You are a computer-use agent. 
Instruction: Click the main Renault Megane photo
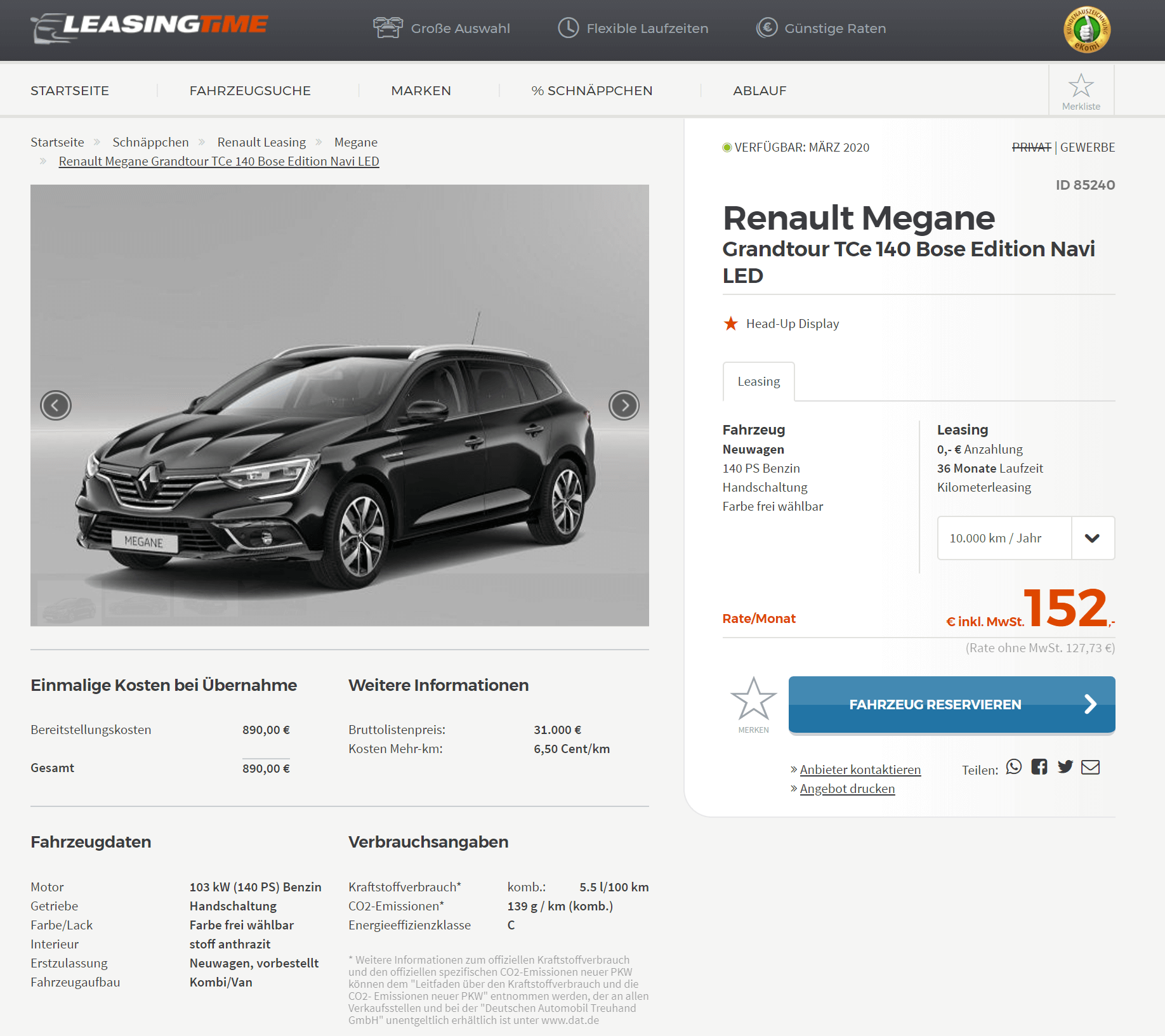point(339,405)
